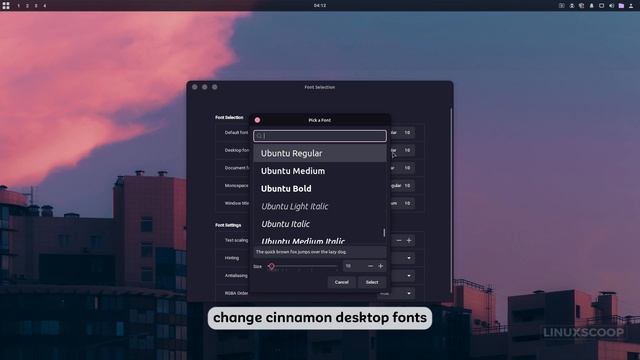640x360 pixels.
Task: Click the Font Selection window scrollbar
Action: pos(451,200)
